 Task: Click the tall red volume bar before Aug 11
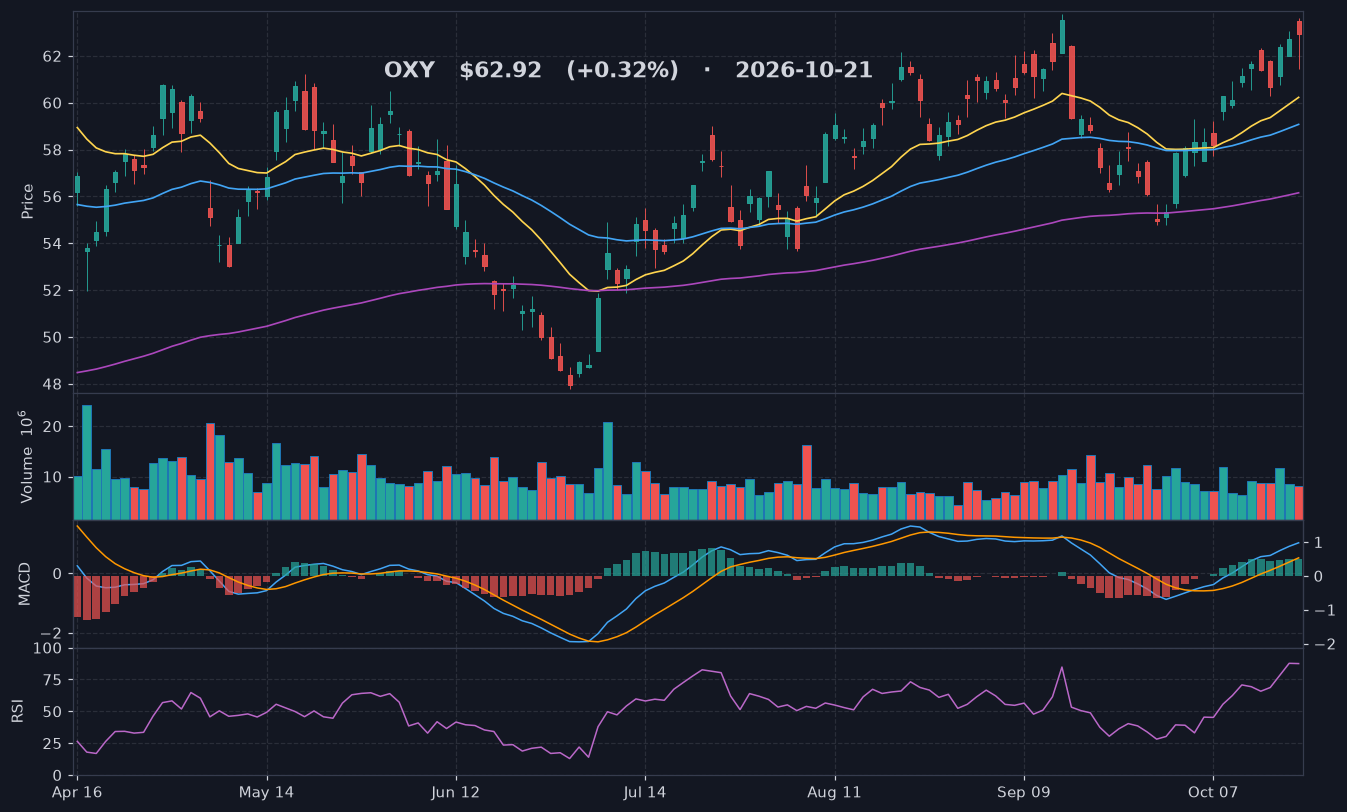pyautogui.click(x=807, y=482)
